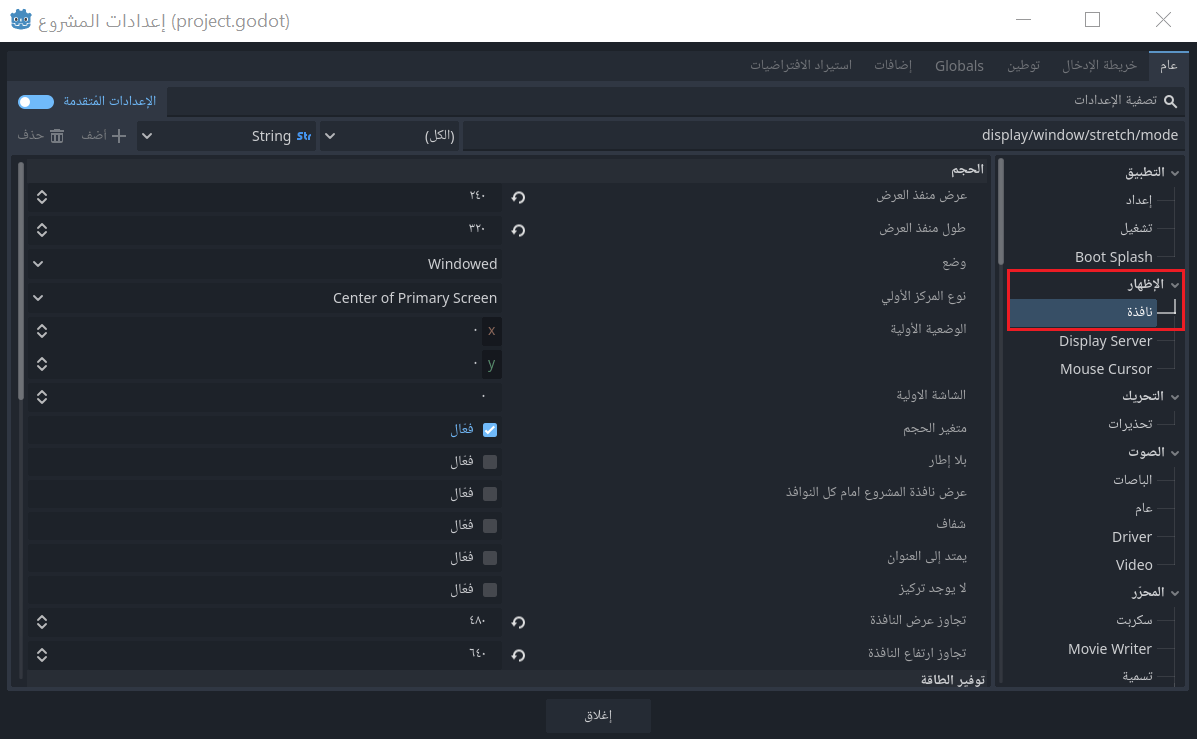Open the Globals tab
The image size is (1197, 739).
959,65
